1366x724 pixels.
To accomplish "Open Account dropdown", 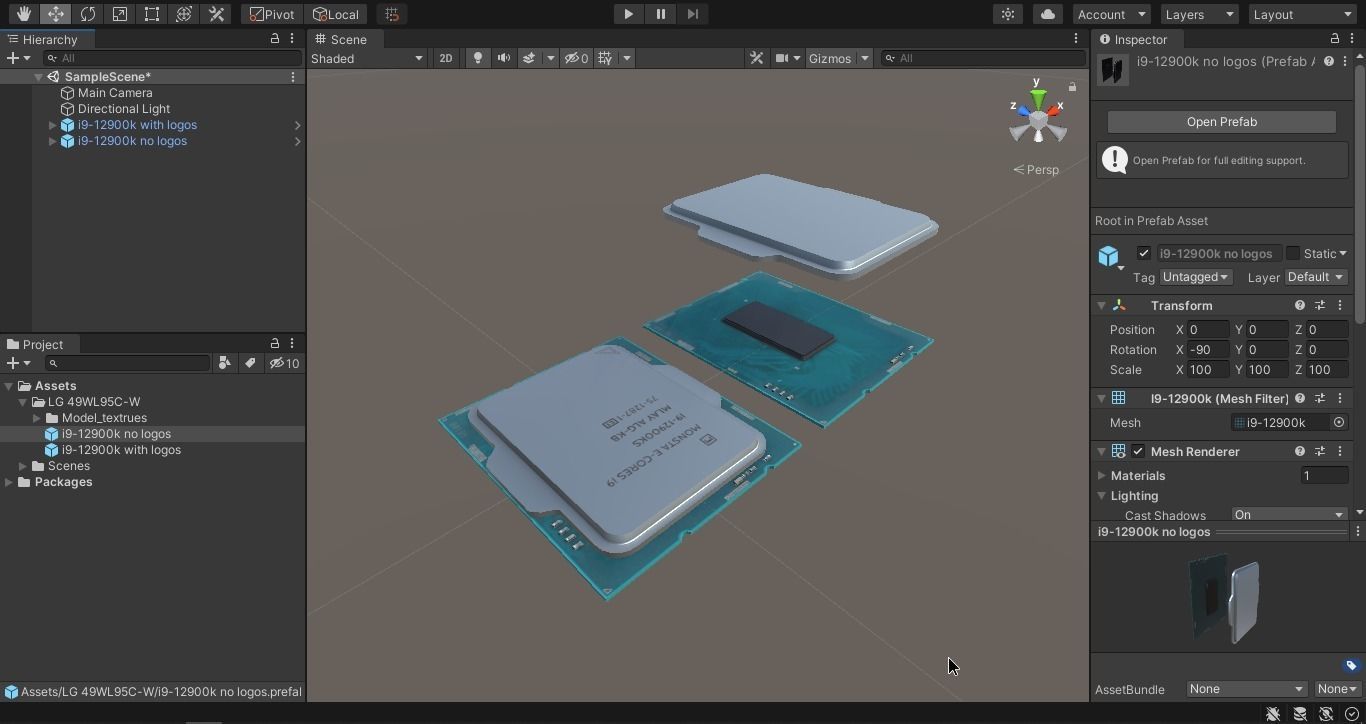I will 1111,14.
